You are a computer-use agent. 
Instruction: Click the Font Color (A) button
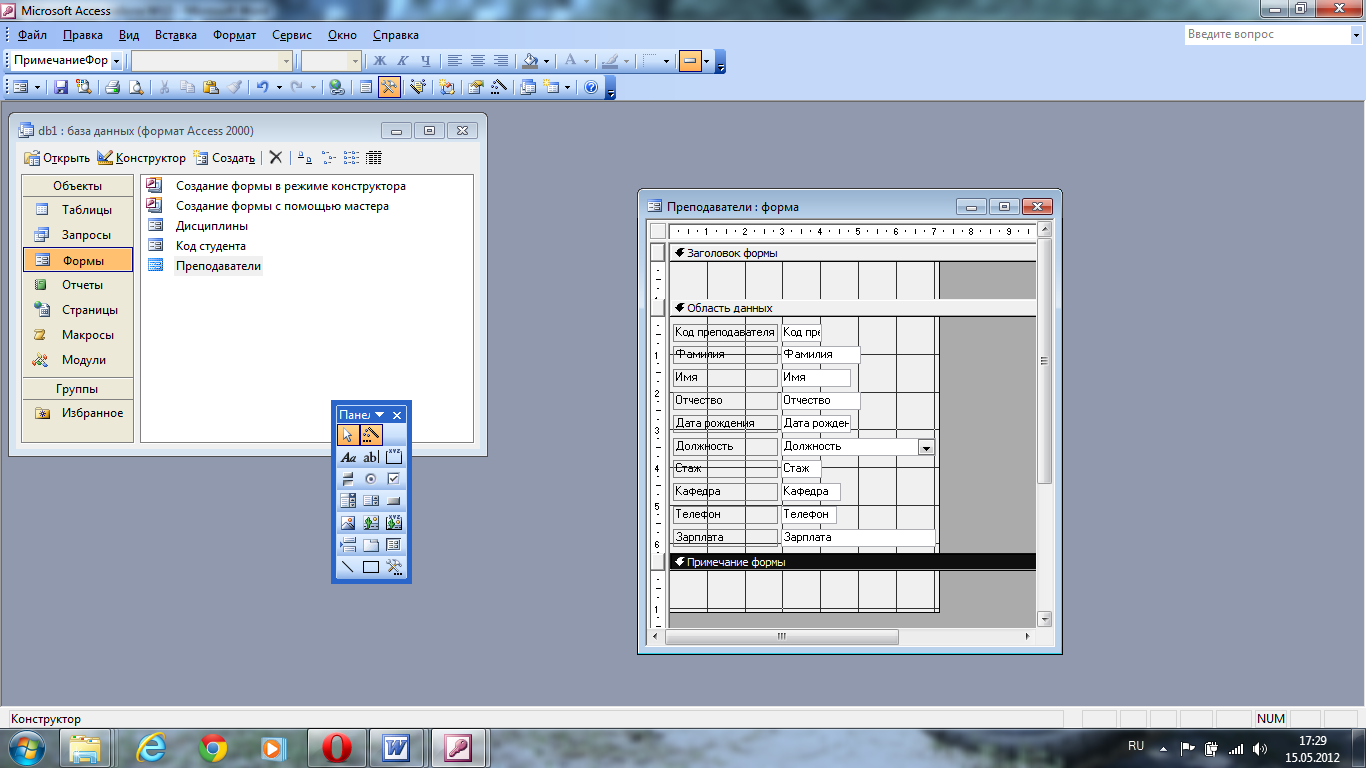[x=569, y=61]
